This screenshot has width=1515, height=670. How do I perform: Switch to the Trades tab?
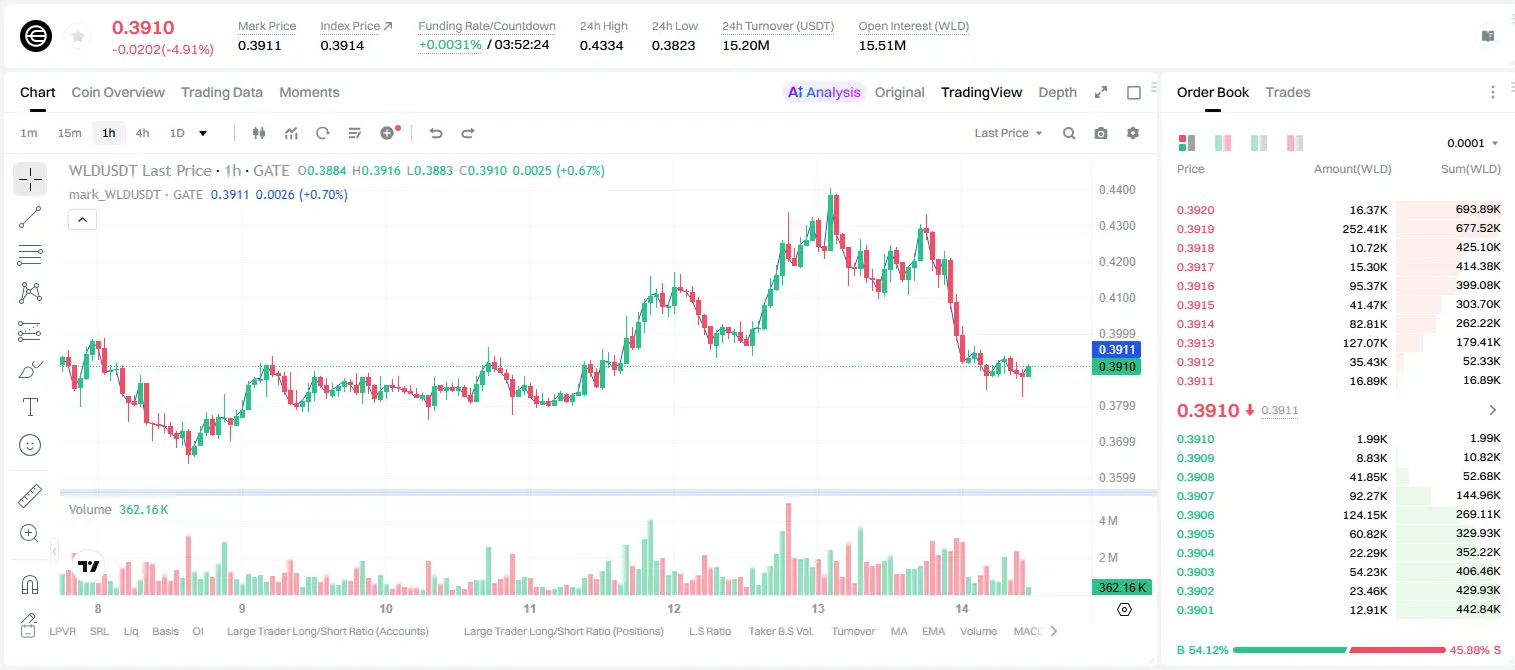pyautogui.click(x=1288, y=92)
